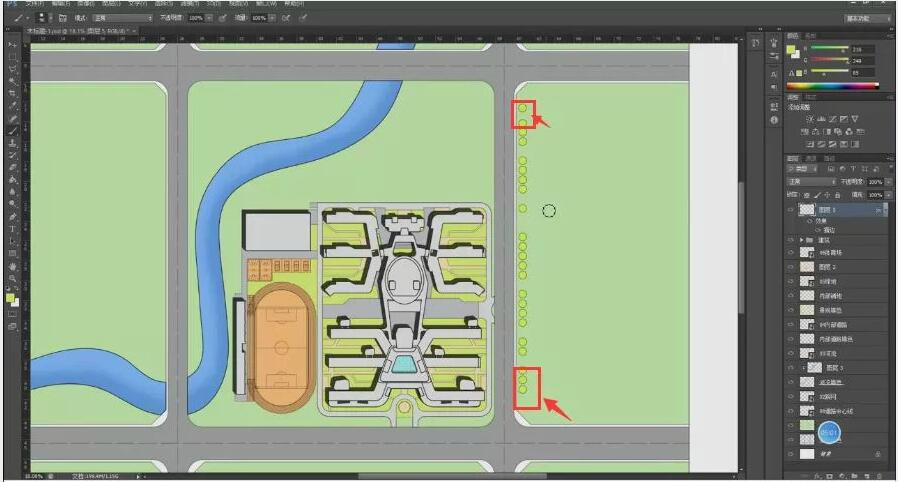Open the 图像 menu

pos(86,3)
